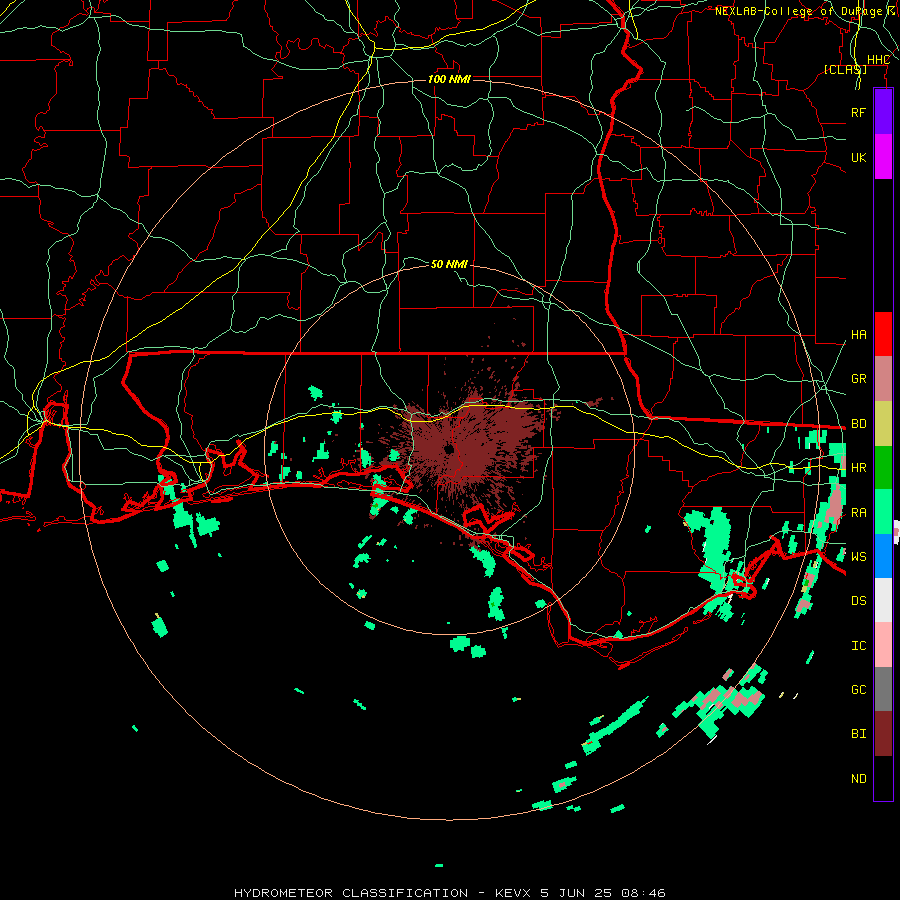The image size is (900, 900).
Task: Click the RA legend label
Action: click(x=859, y=513)
